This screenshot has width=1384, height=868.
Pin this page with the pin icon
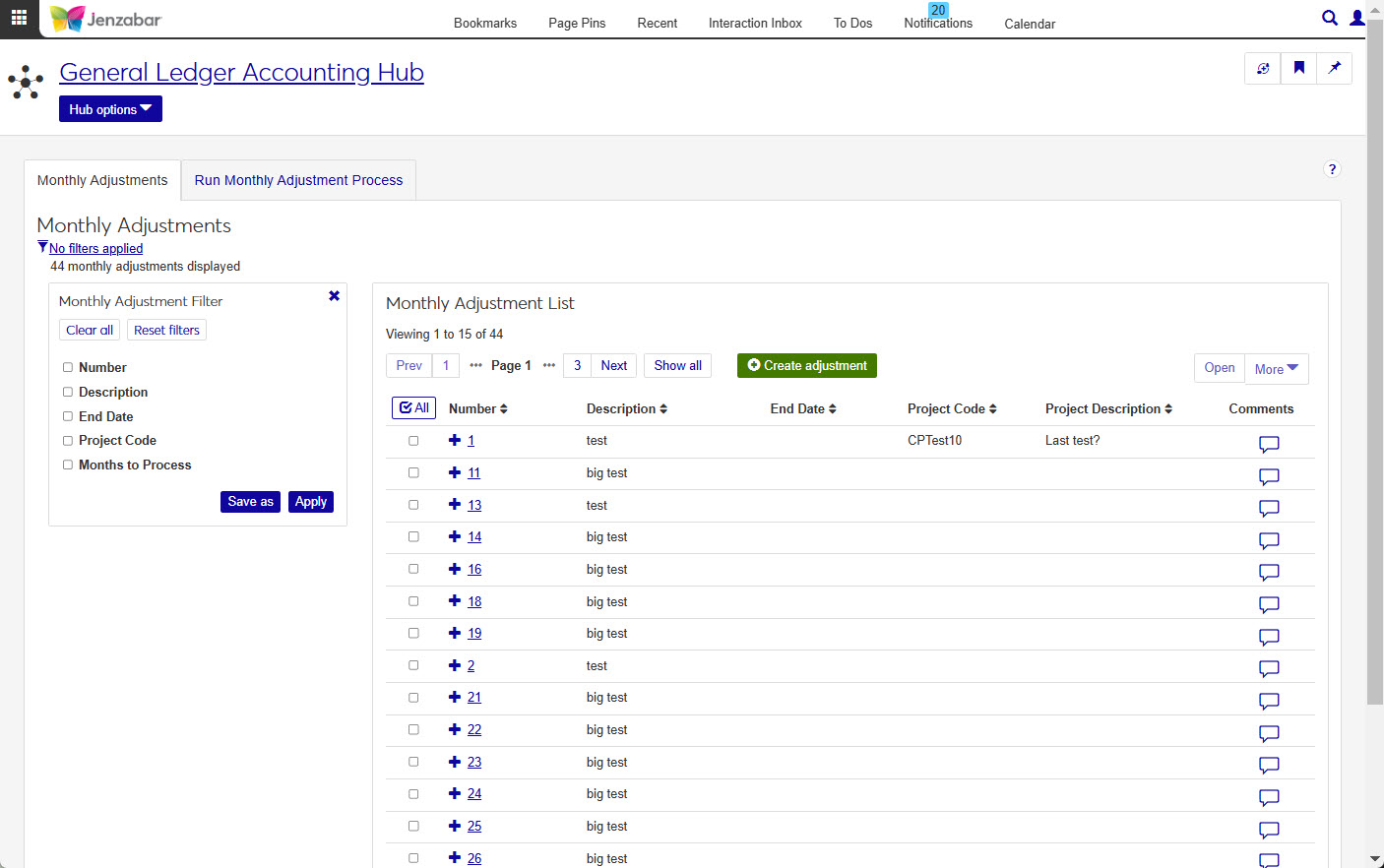coord(1334,68)
